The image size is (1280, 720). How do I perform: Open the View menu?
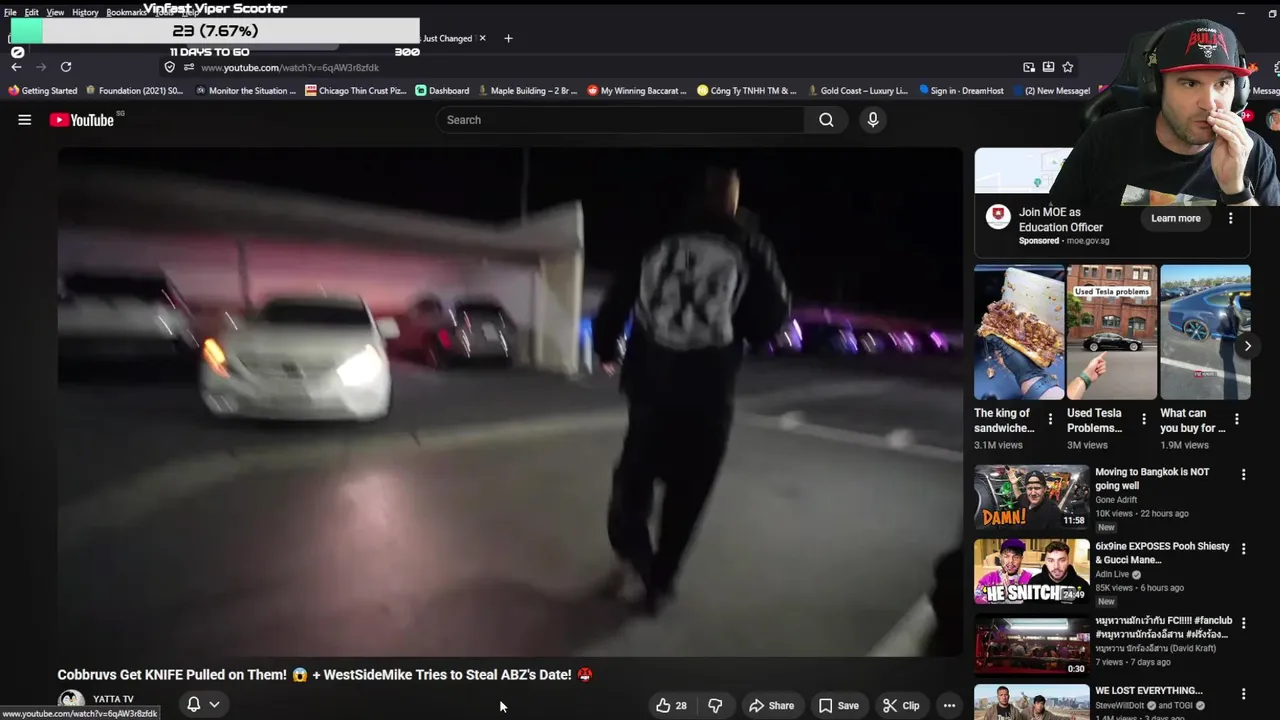pos(55,12)
